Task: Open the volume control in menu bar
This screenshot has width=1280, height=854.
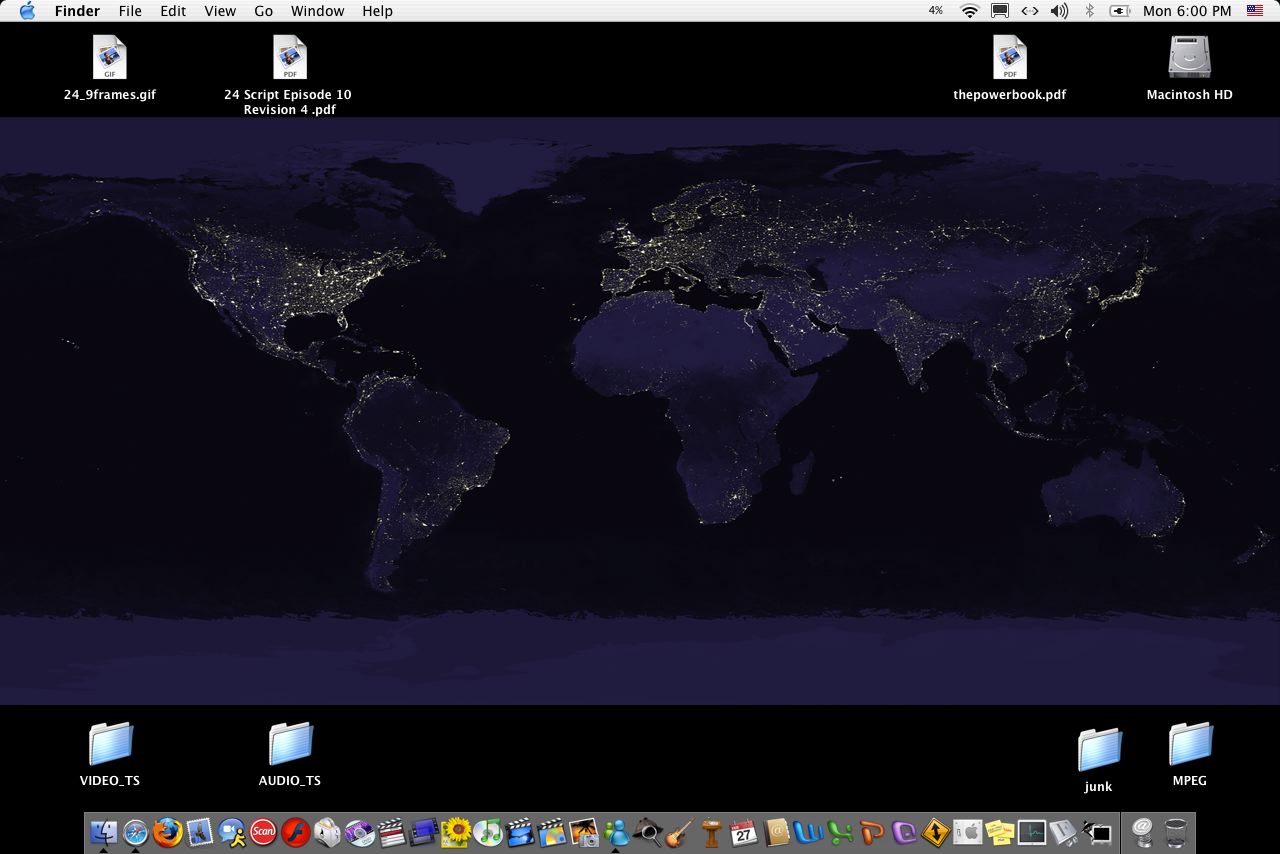Action: coord(1059,11)
